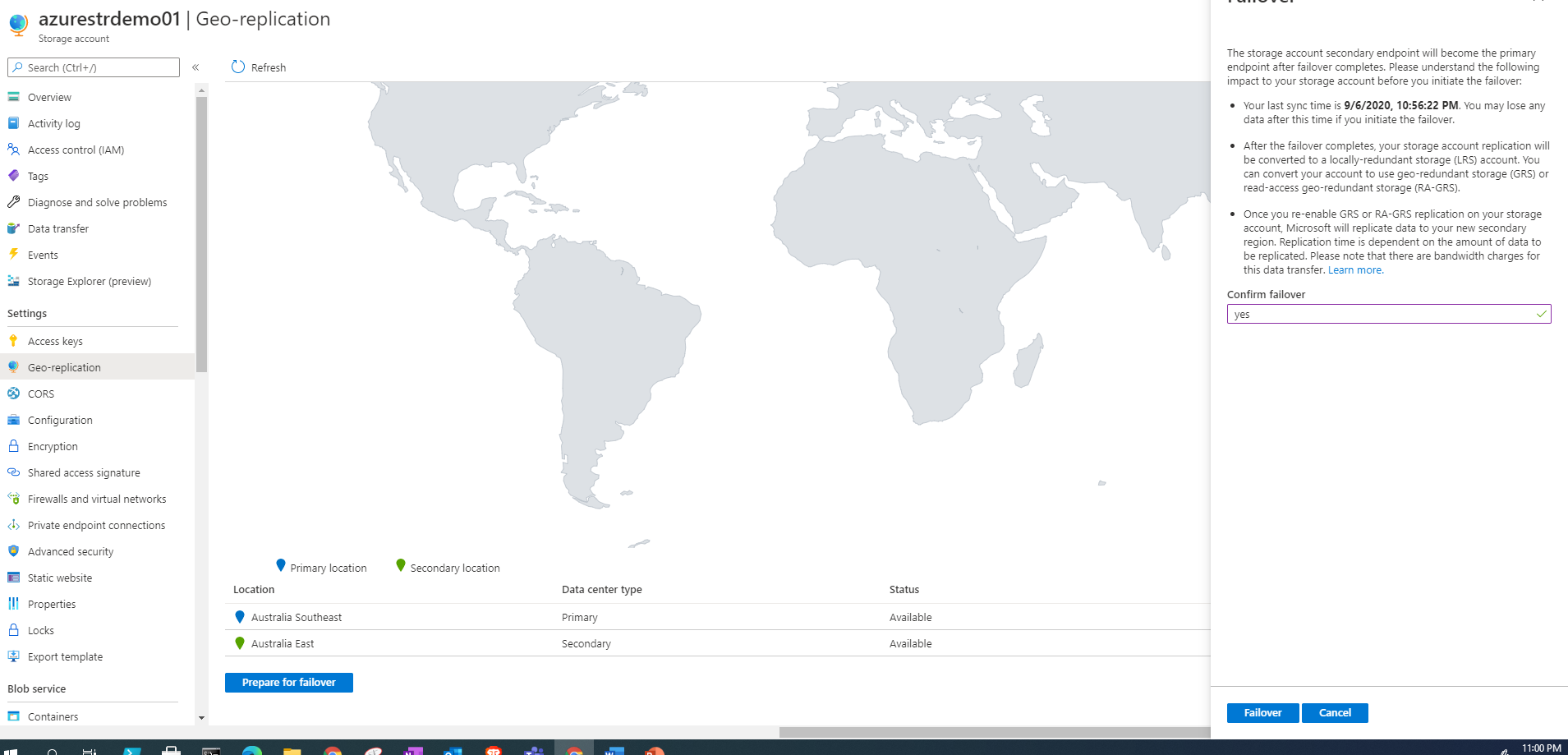Cancel the failover dialog
The image size is (1568, 755).
pos(1334,712)
